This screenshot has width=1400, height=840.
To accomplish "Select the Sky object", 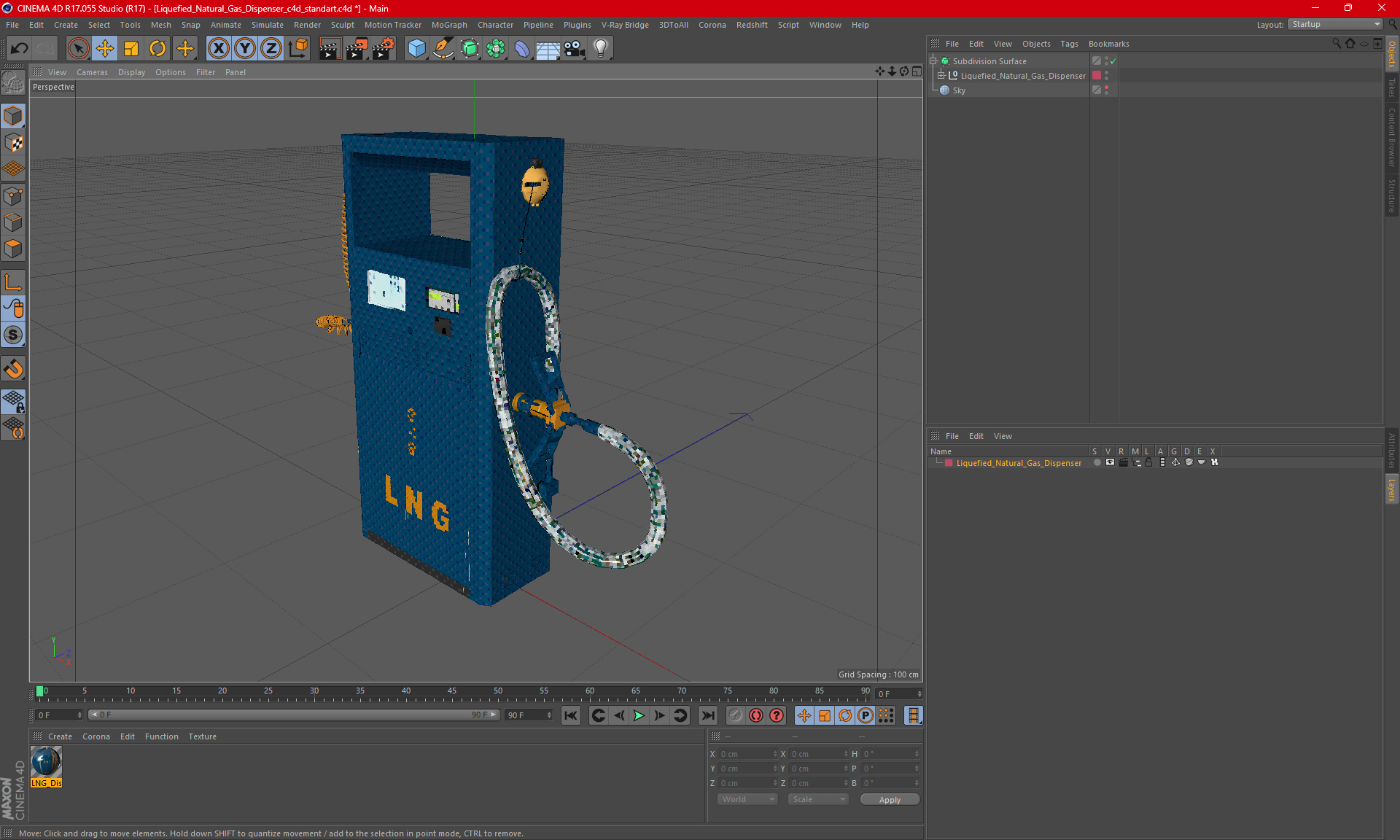I will coord(959,90).
